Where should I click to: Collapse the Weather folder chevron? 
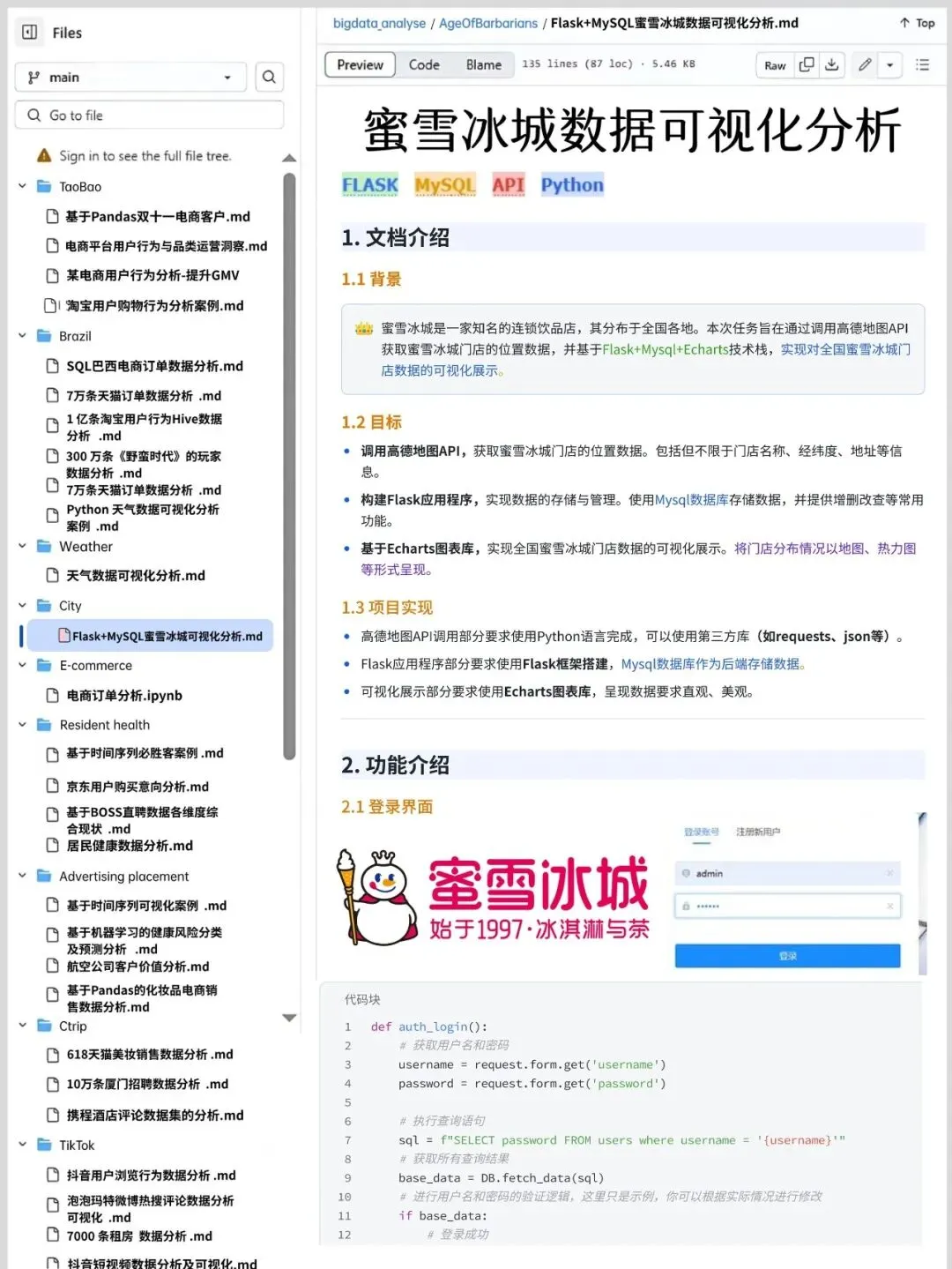23,547
